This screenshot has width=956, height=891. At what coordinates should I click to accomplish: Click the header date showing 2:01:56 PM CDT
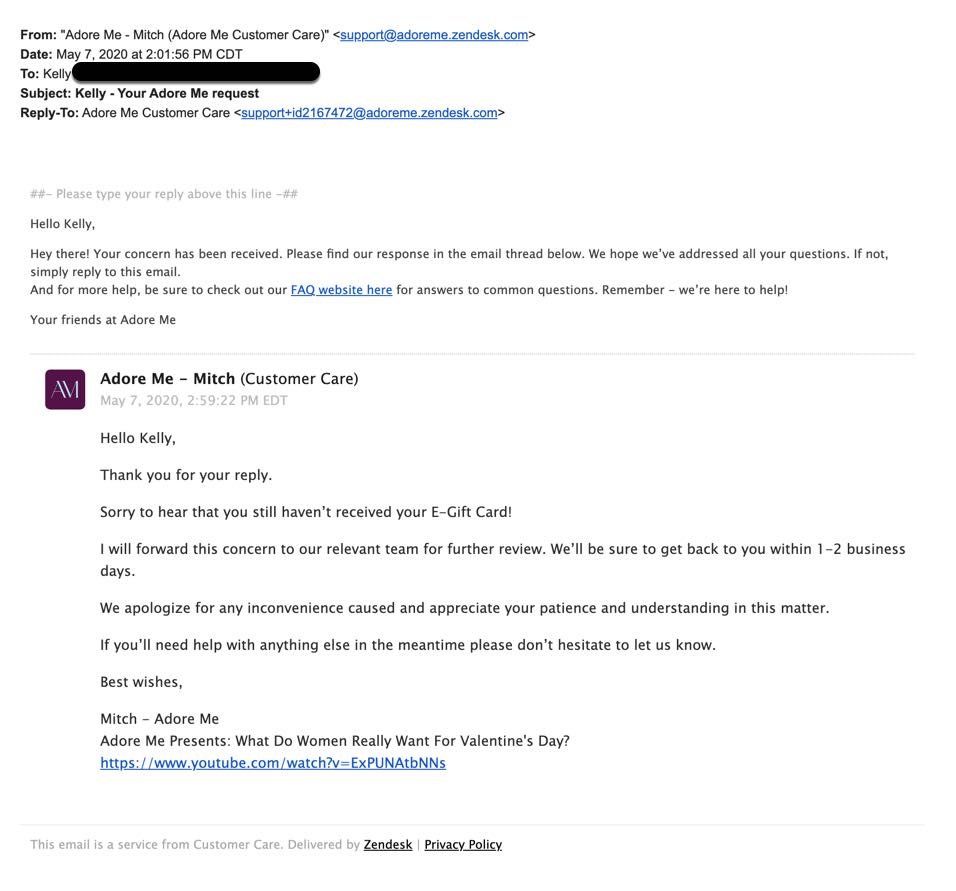[149, 54]
